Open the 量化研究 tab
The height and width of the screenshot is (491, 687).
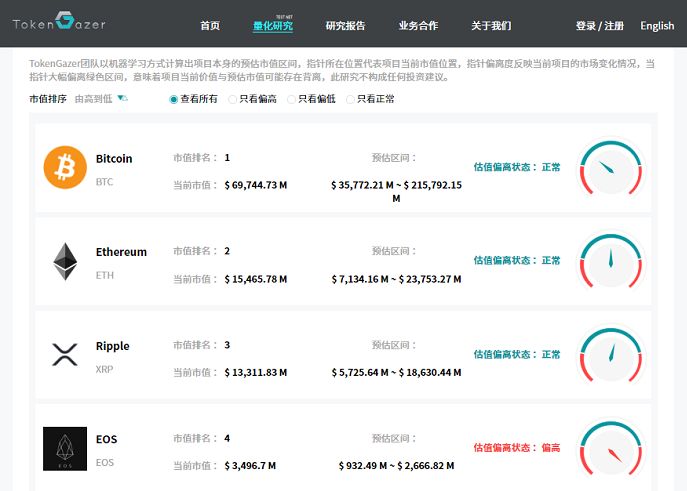click(x=273, y=26)
